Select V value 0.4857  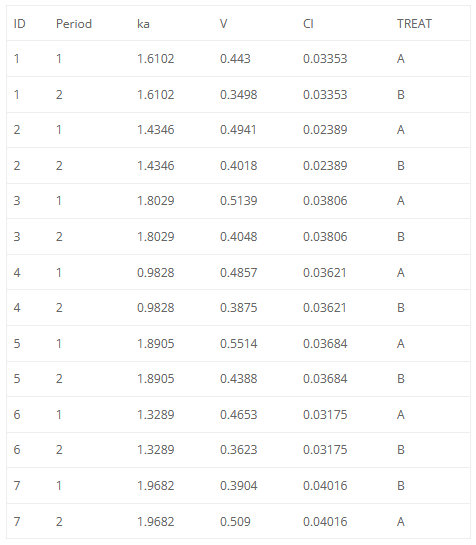point(239,272)
